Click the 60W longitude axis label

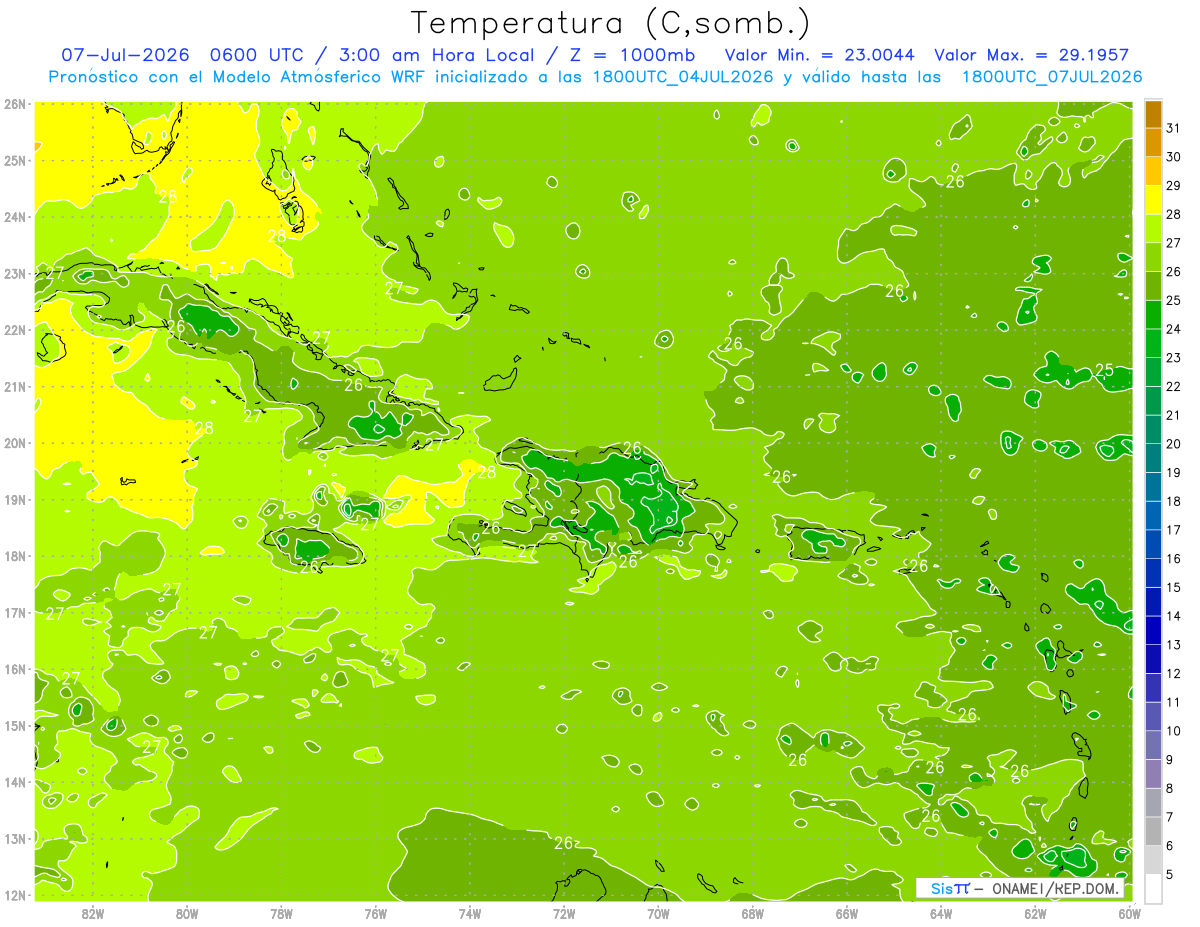[1130, 913]
